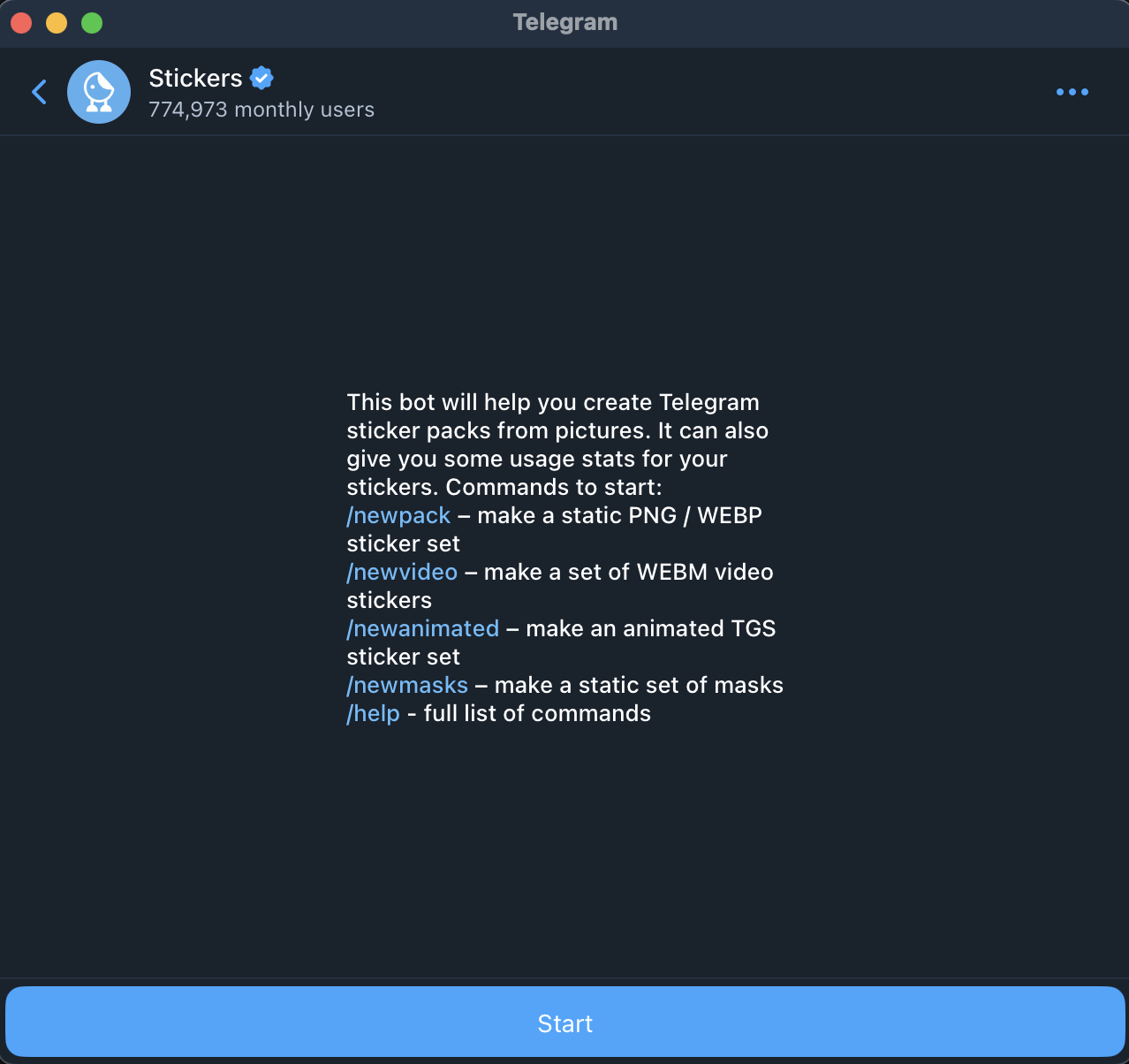This screenshot has height=1064, width=1129.
Task: Start the bot with the Start button
Action: click(564, 1022)
